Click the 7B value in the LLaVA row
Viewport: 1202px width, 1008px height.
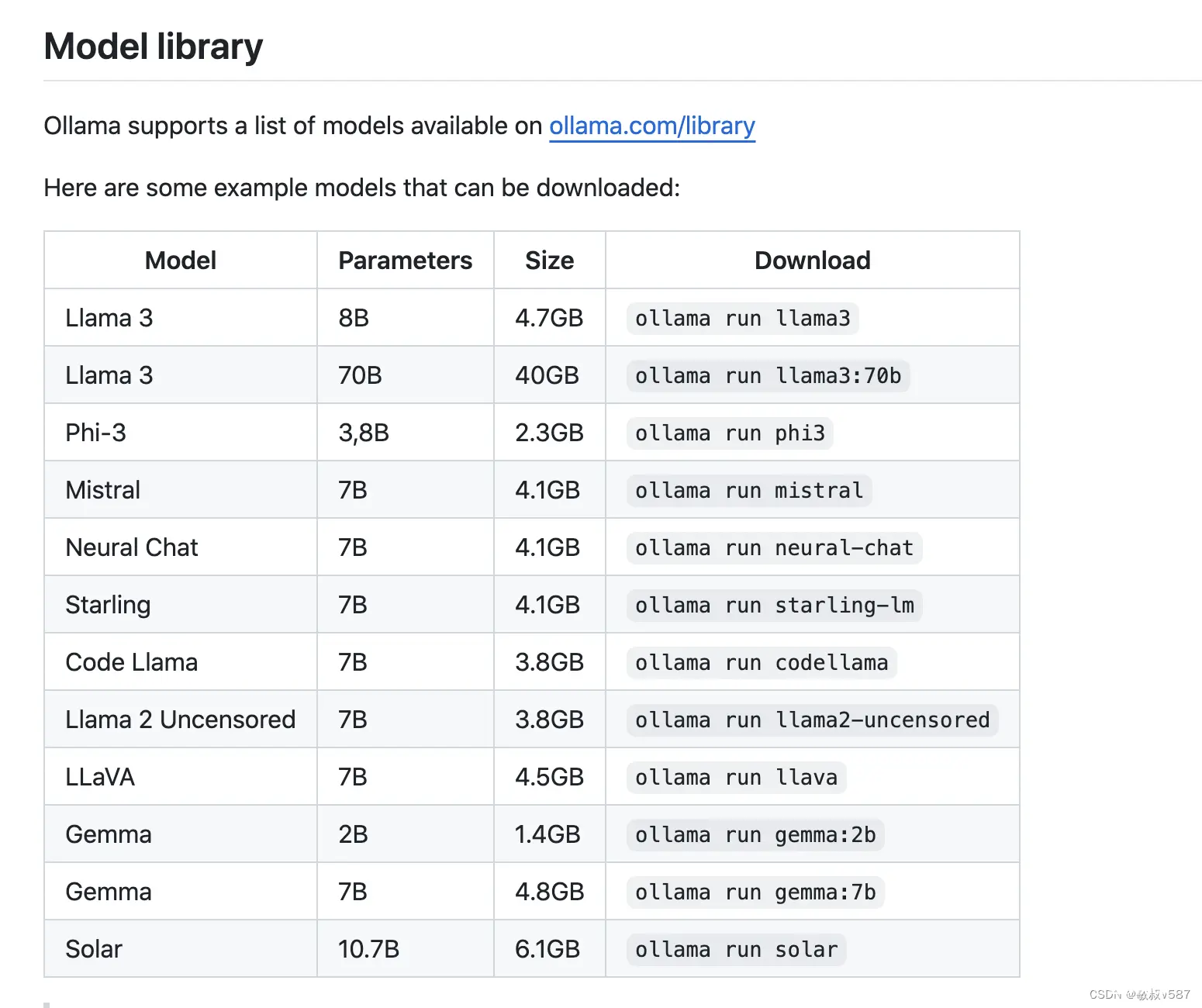[x=353, y=777]
